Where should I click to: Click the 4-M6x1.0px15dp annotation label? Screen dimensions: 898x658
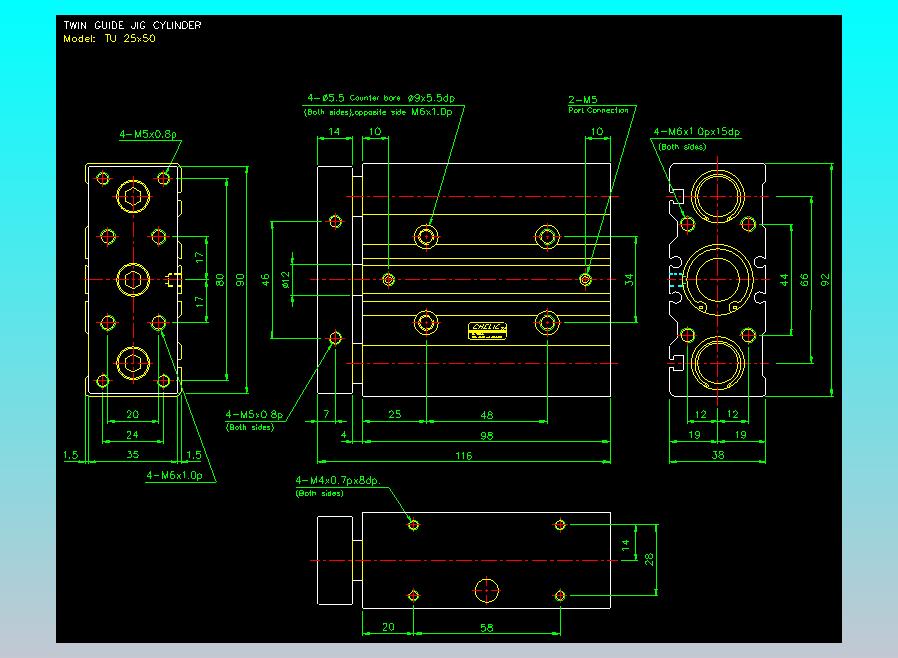coord(696,132)
